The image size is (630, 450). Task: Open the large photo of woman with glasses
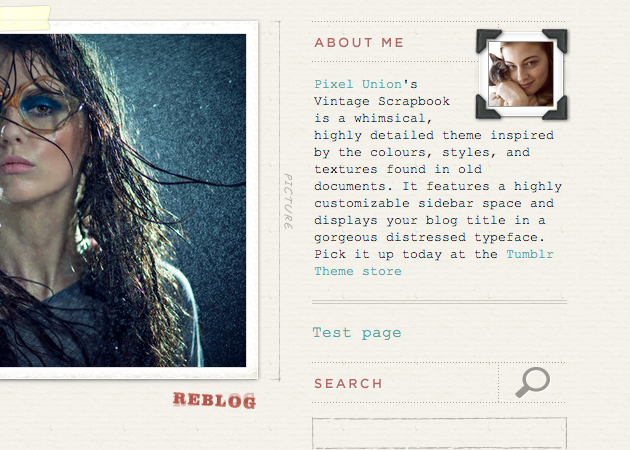pyautogui.click(x=123, y=200)
